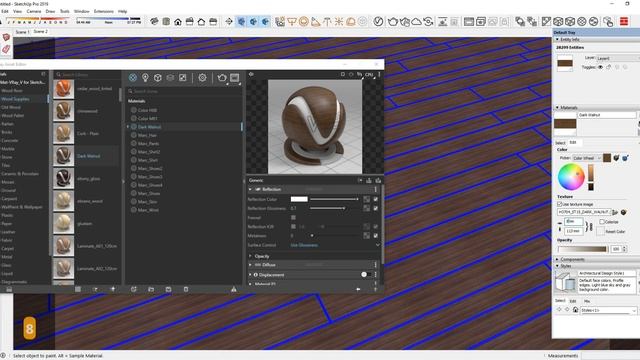Image resolution: width=640 pixels, height=360 pixels.
Task: Switch to the Scene 2 tab
Action: coord(40,31)
